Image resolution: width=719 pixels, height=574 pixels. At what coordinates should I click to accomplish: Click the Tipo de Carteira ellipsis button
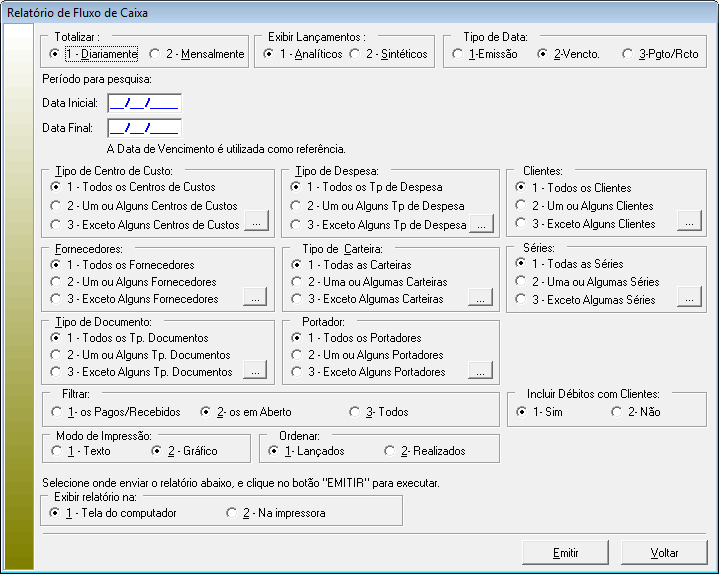point(481,298)
